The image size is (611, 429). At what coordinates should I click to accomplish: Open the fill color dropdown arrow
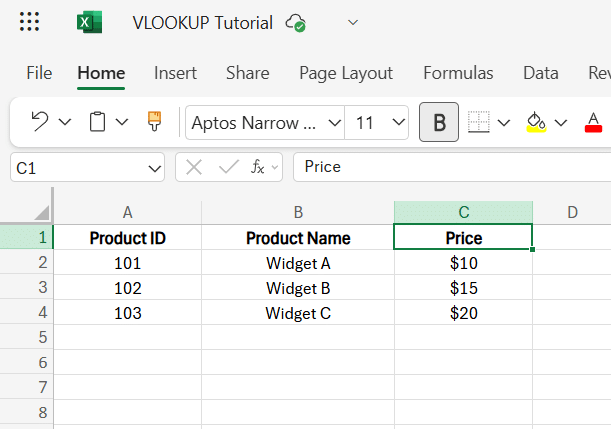(x=561, y=123)
